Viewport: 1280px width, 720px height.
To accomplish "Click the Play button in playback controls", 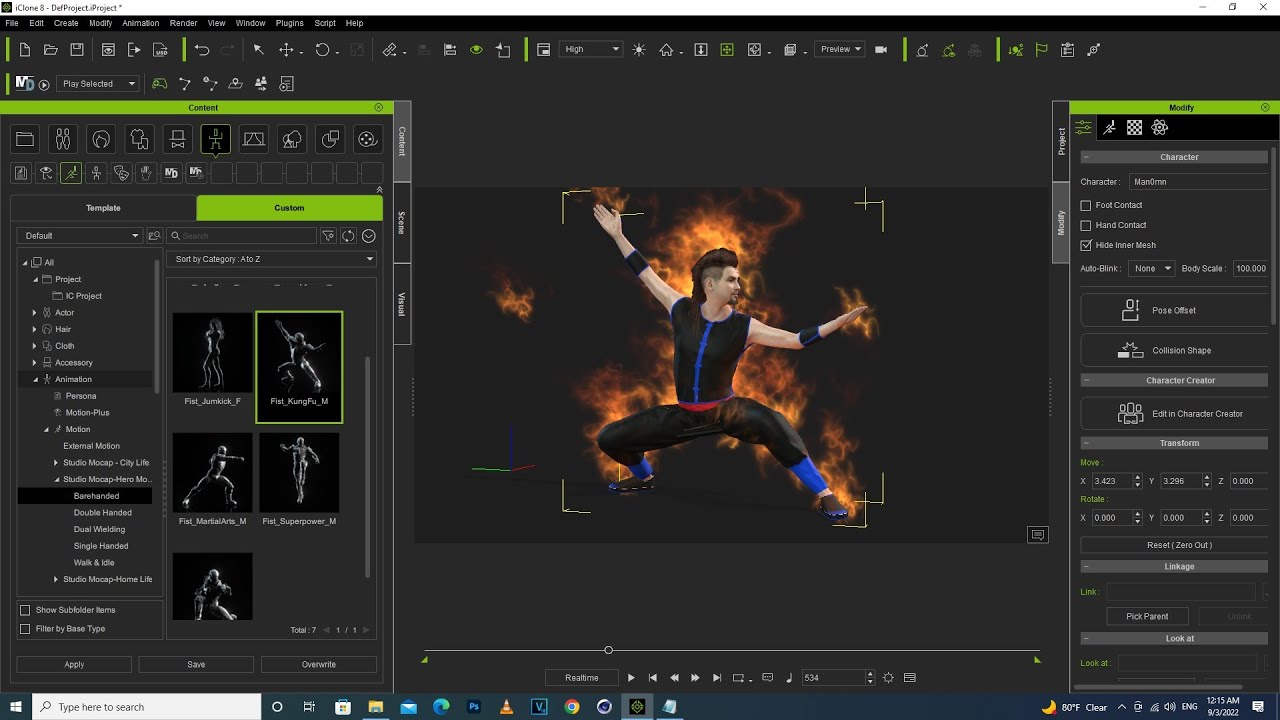I will pos(631,678).
